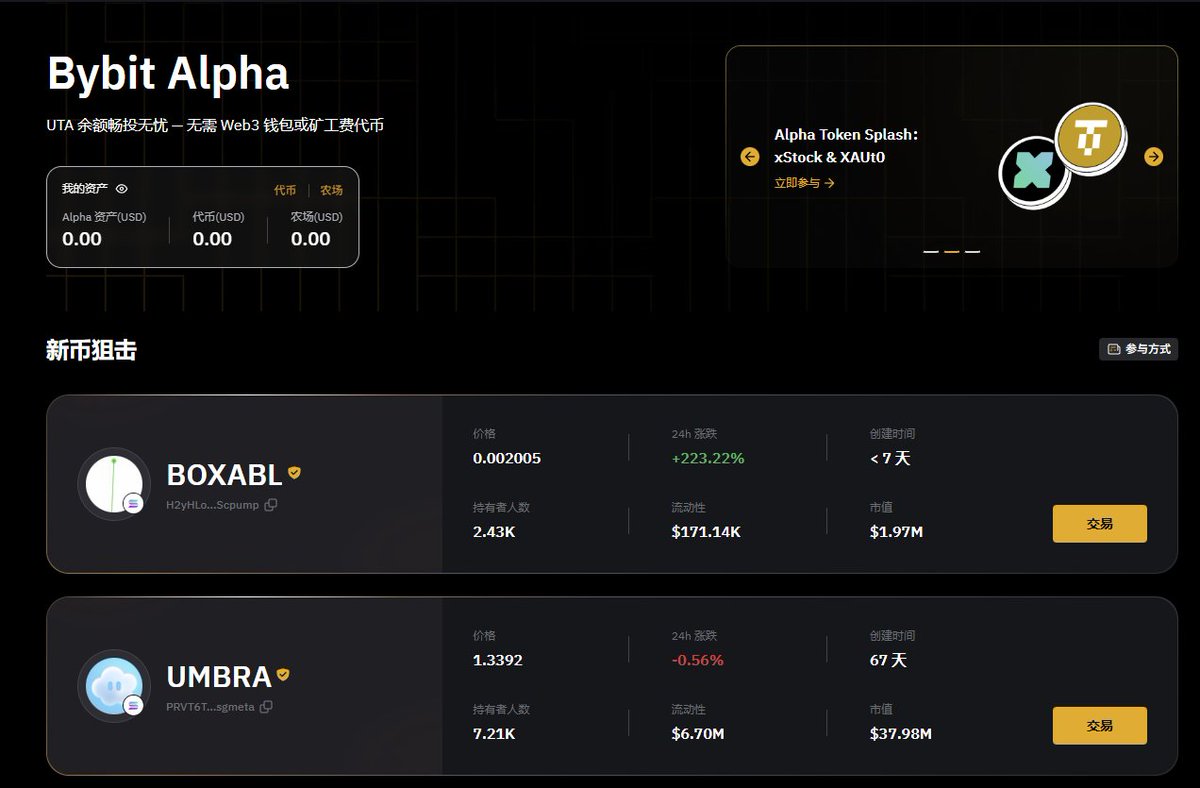Open the 代币 assets tab
This screenshot has height=788, width=1200.
coord(285,190)
